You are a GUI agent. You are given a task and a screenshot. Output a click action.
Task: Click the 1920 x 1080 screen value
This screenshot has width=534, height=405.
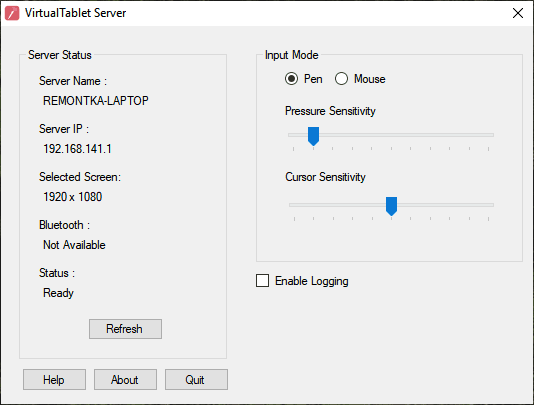click(x=73, y=197)
